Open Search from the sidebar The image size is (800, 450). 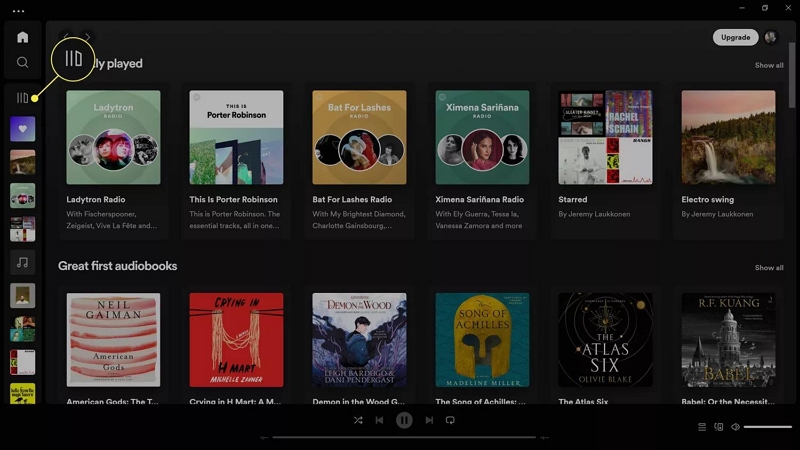point(23,63)
